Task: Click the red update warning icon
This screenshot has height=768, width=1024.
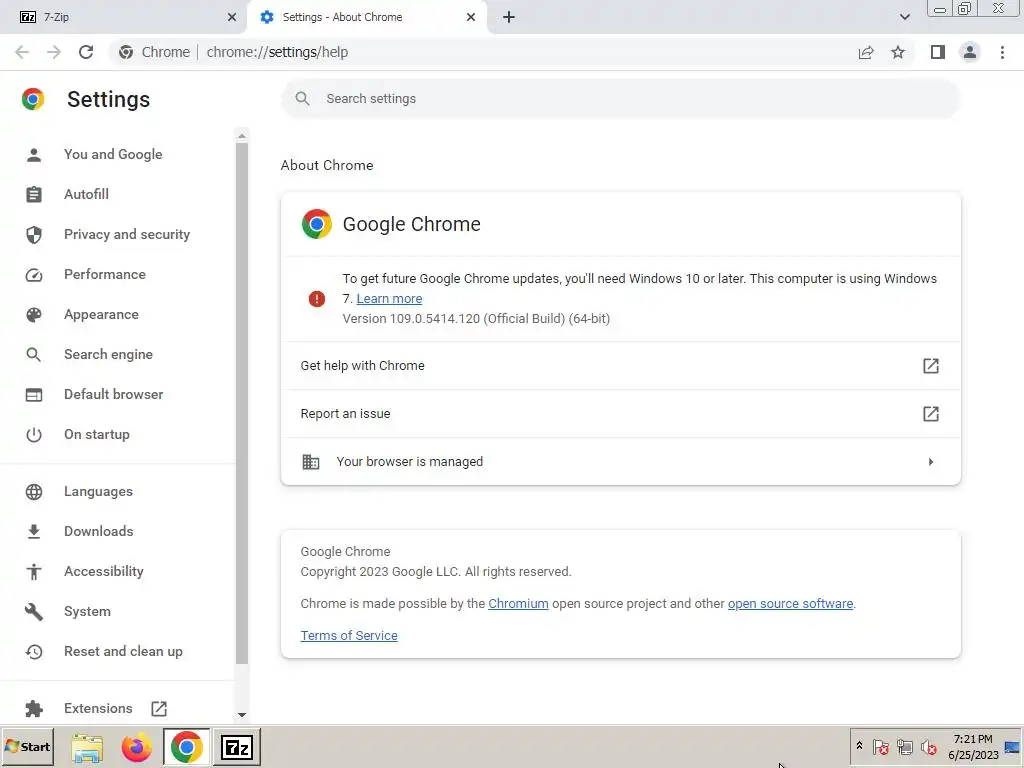Action: 317,299
